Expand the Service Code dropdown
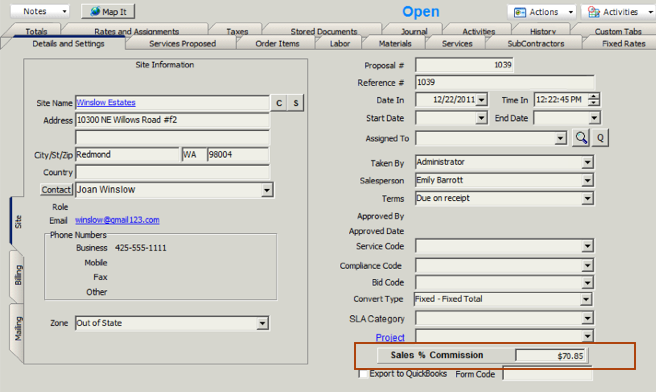 (x=587, y=246)
